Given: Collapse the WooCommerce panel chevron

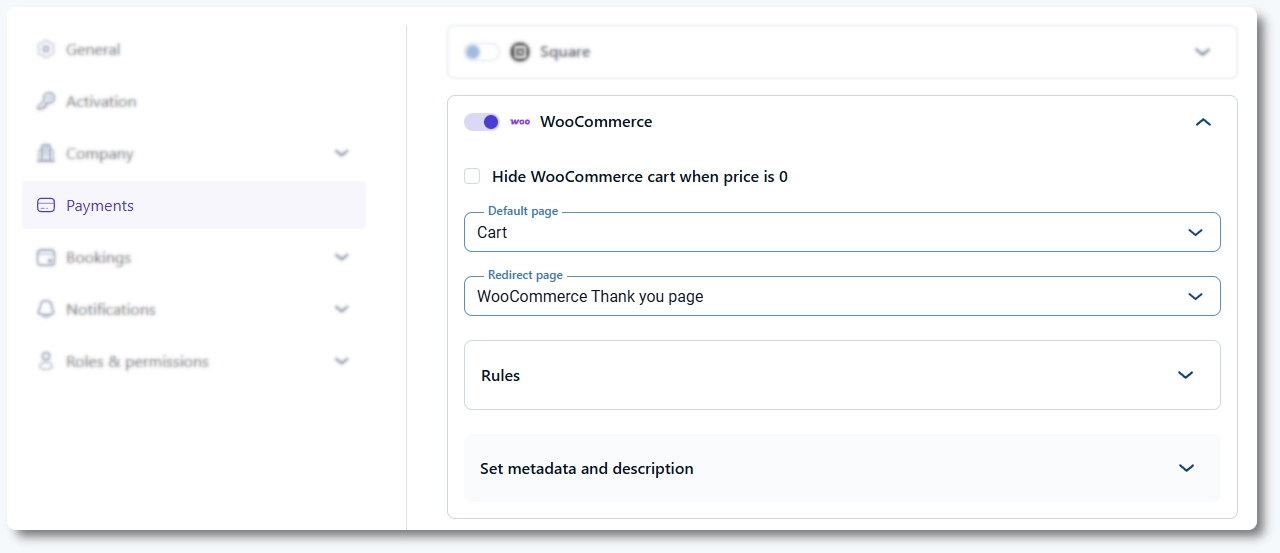Looking at the screenshot, I should point(1203,122).
